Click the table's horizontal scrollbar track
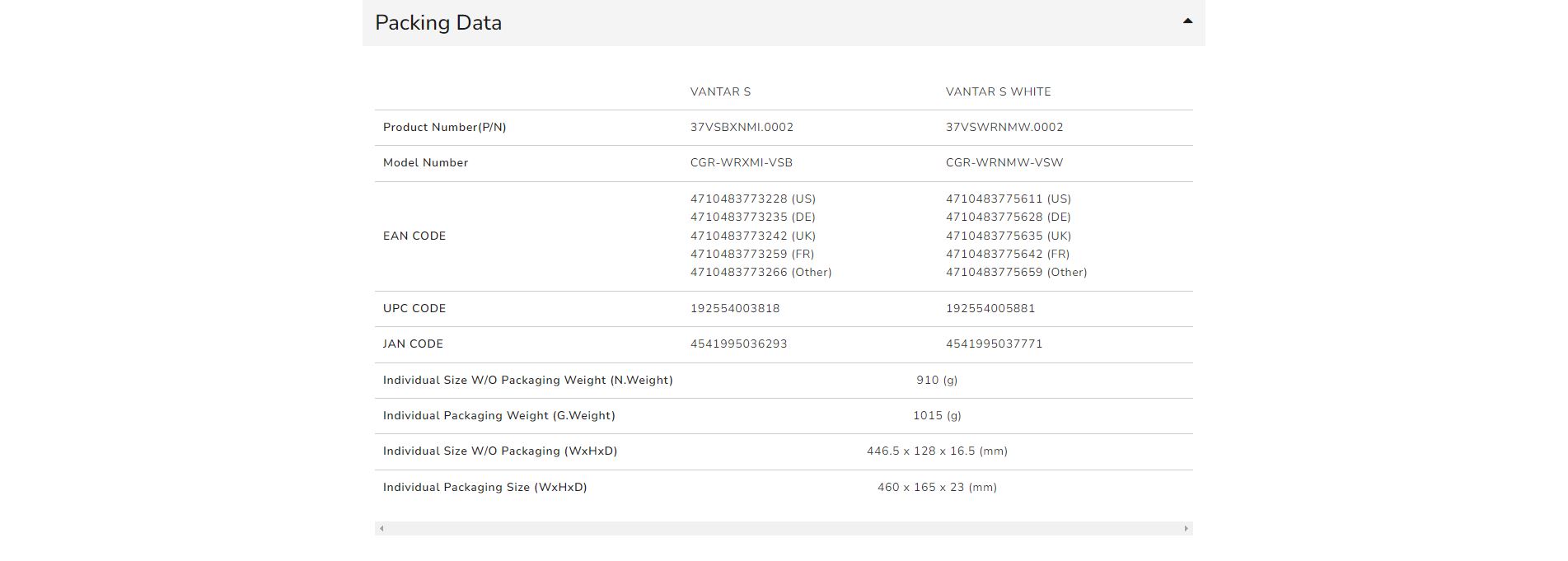The width and height of the screenshot is (1568, 561). (784, 529)
